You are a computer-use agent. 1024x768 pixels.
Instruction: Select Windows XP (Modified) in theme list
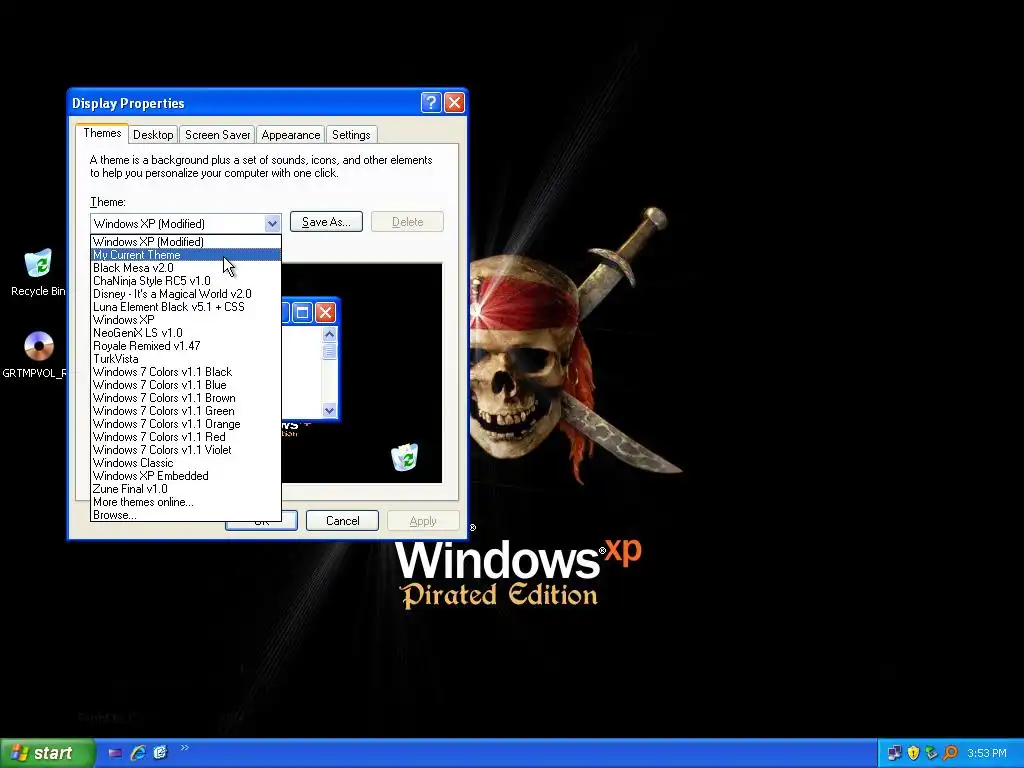pyautogui.click(x=185, y=242)
